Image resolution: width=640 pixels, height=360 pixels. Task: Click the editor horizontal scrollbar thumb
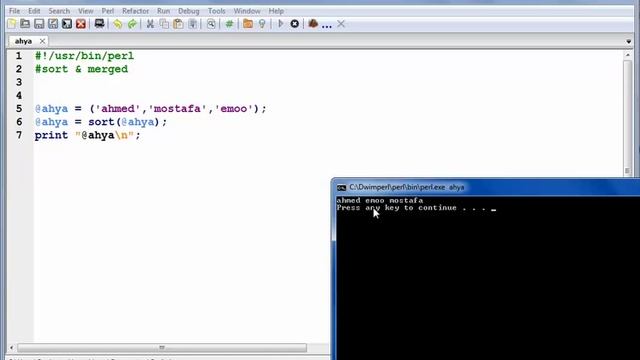tap(162, 348)
